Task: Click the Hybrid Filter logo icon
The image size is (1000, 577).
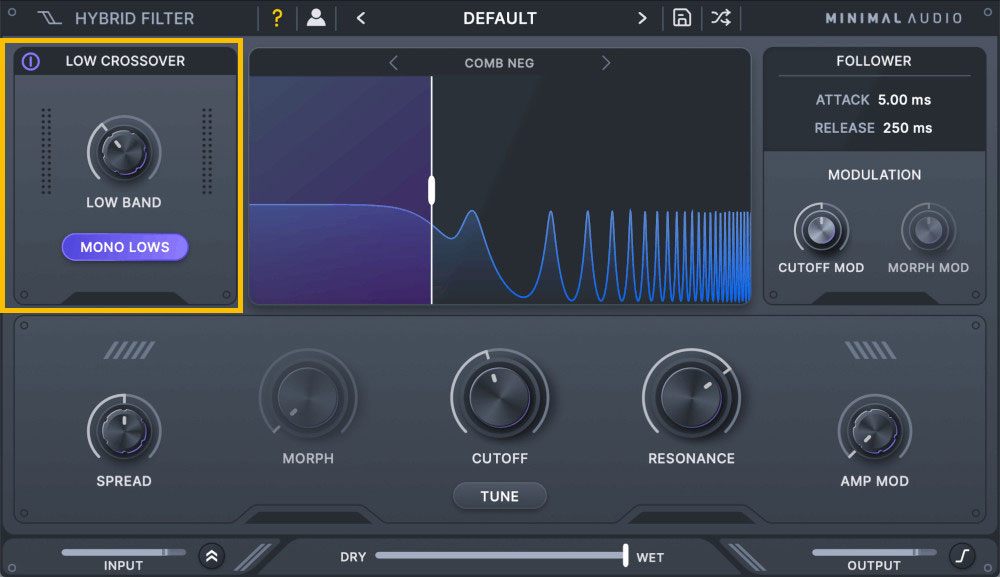Action: pyautogui.click(x=49, y=18)
